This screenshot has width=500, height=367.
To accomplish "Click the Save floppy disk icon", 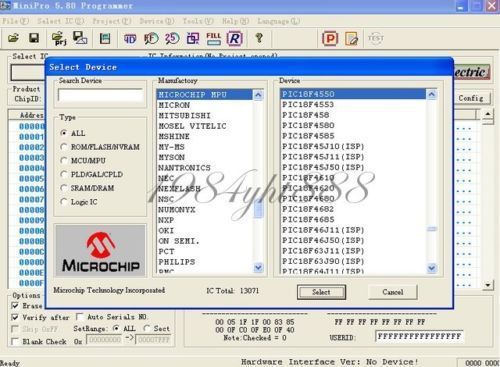I will pos(34,38).
